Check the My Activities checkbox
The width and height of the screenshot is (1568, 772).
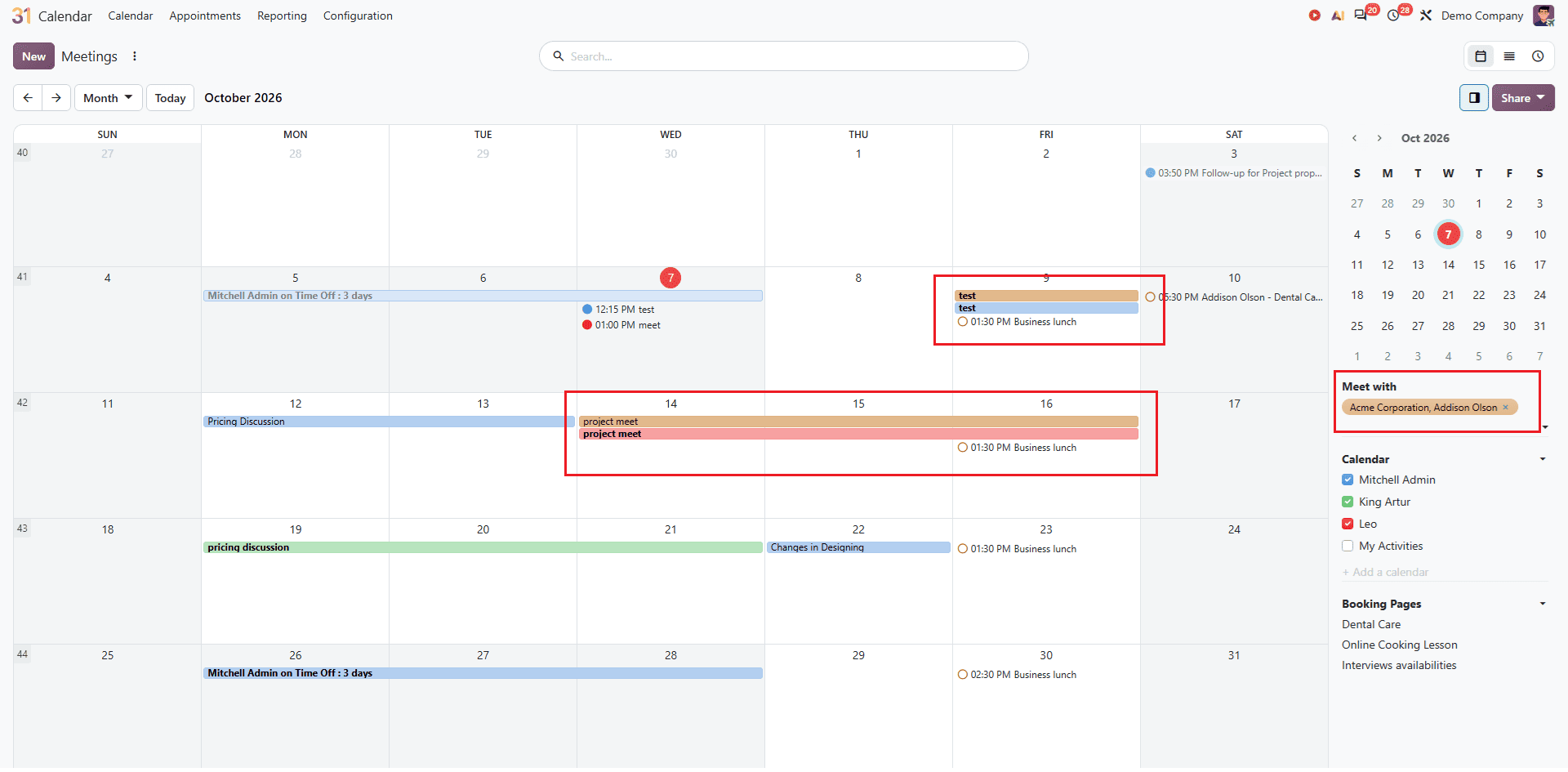[1347, 547]
